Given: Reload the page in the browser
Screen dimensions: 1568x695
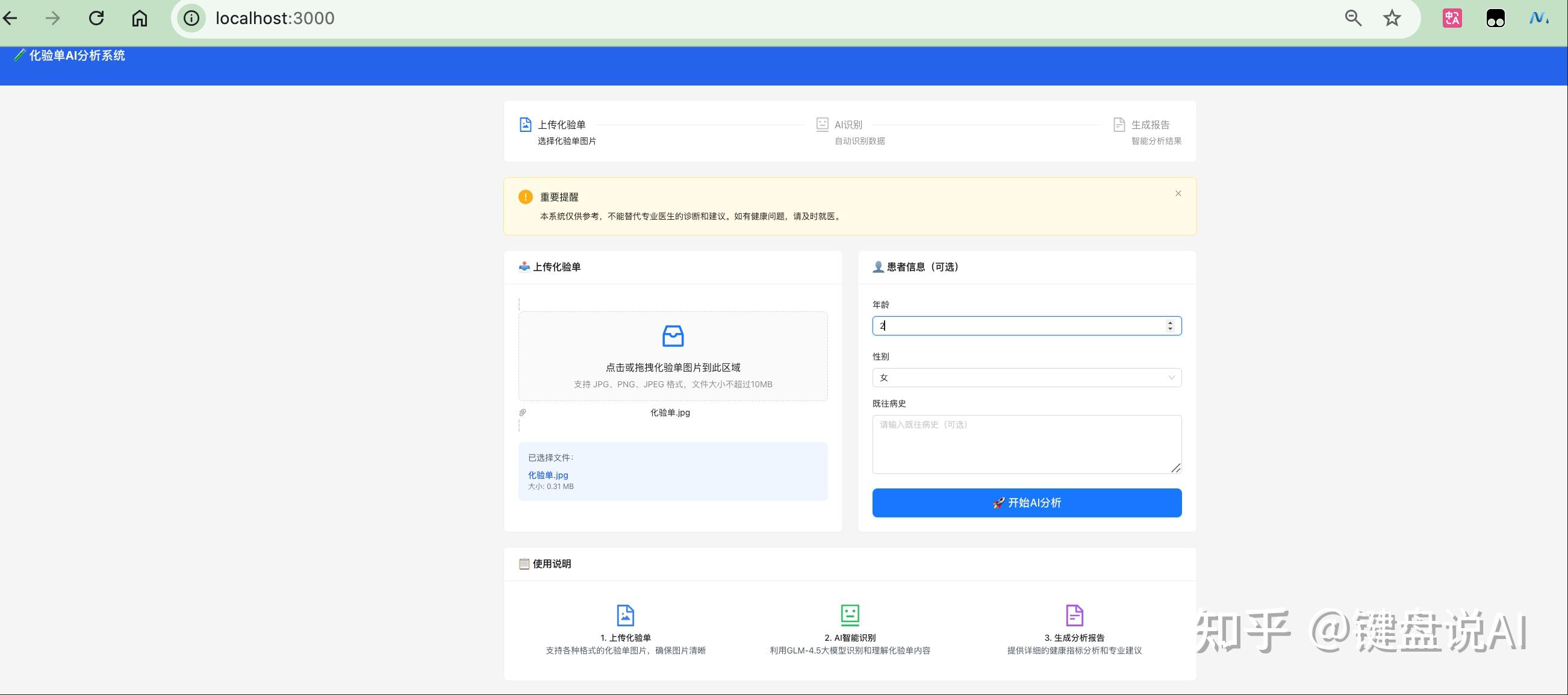Looking at the screenshot, I should point(97,18).
